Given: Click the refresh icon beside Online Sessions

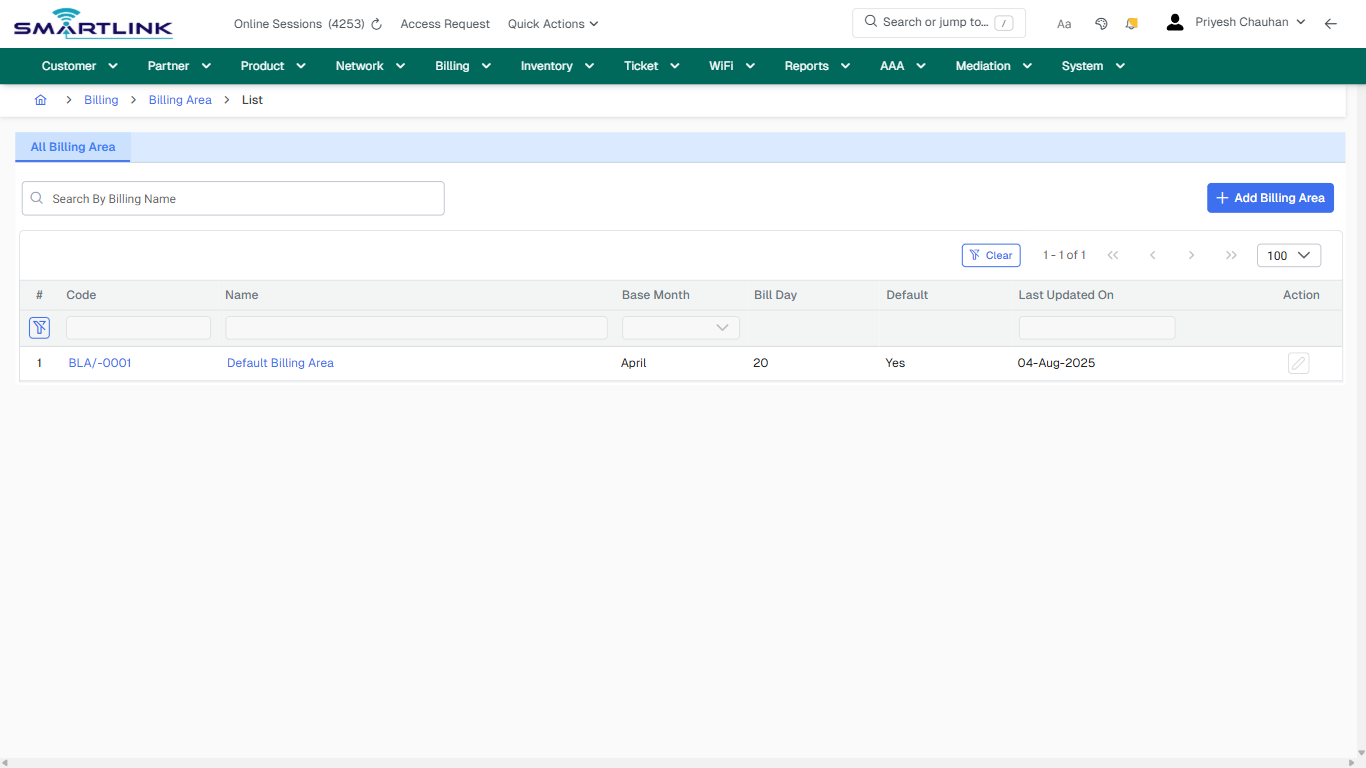Looking at the screenshot, I should click(375, 23).
